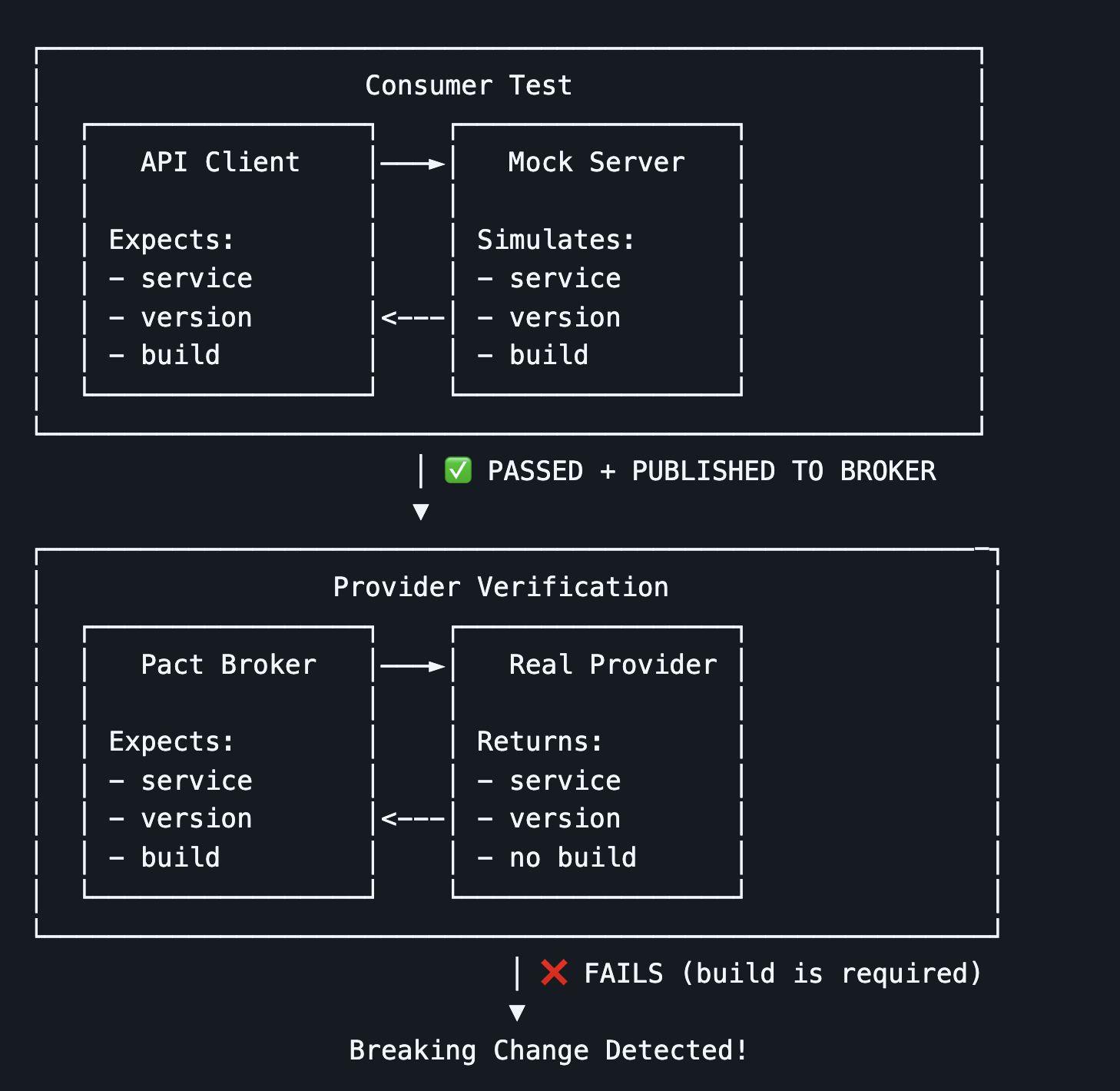
Task: Click the right arrow from API Client to Mock Server
Action: coord(413,164)
